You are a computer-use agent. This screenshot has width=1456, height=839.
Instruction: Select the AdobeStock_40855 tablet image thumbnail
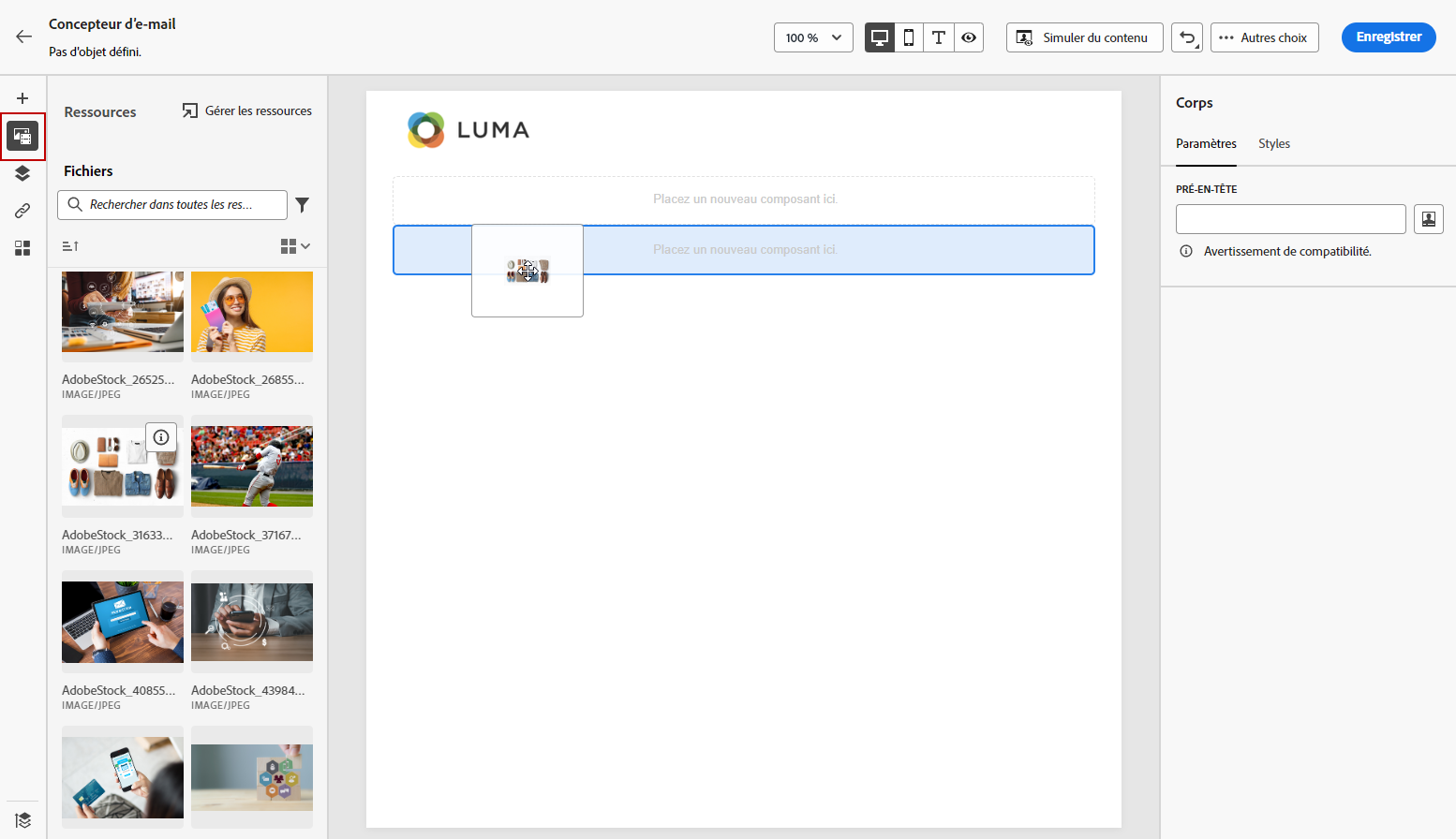(123, 623)
